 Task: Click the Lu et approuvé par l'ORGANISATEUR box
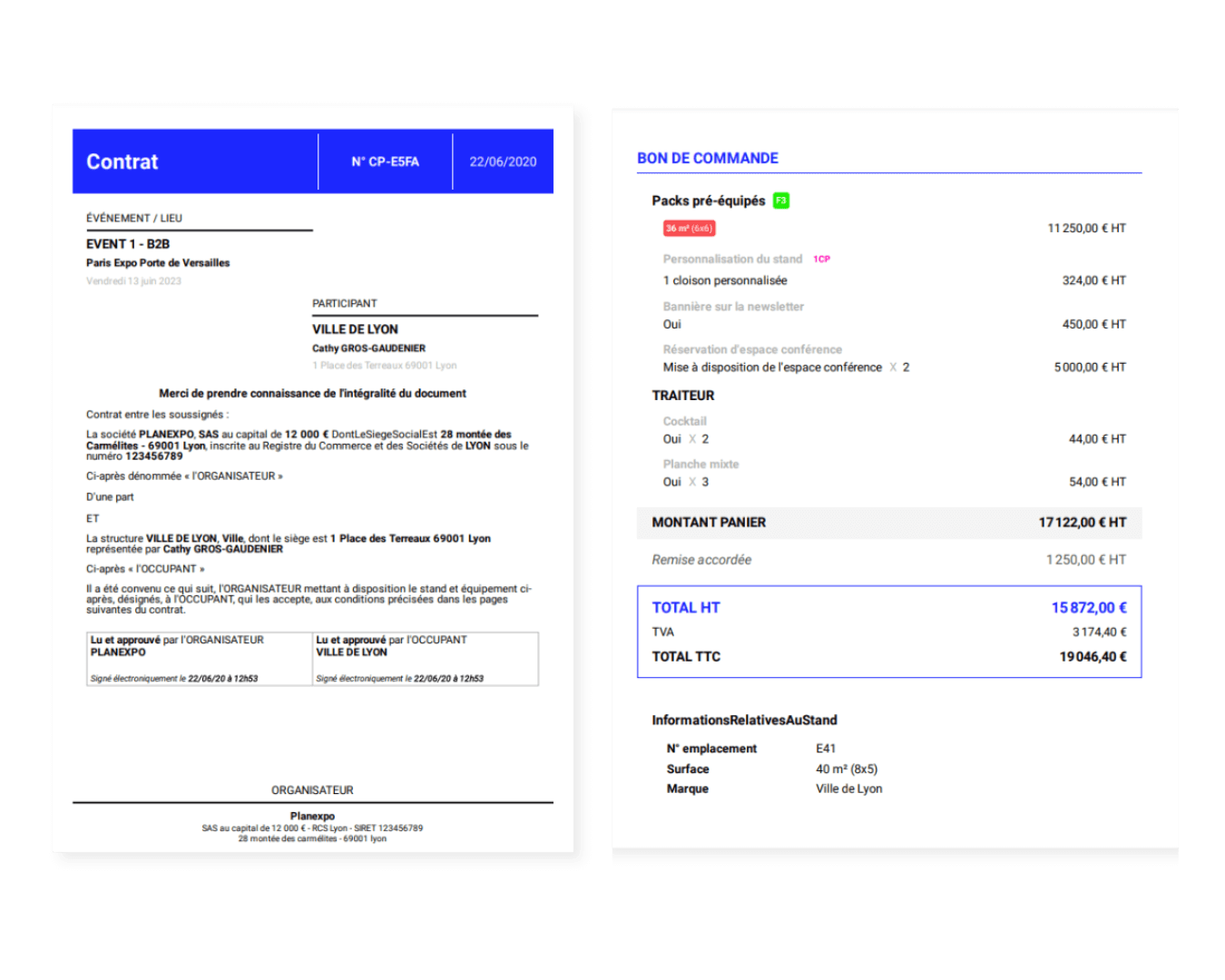click(x=200, y=659)
